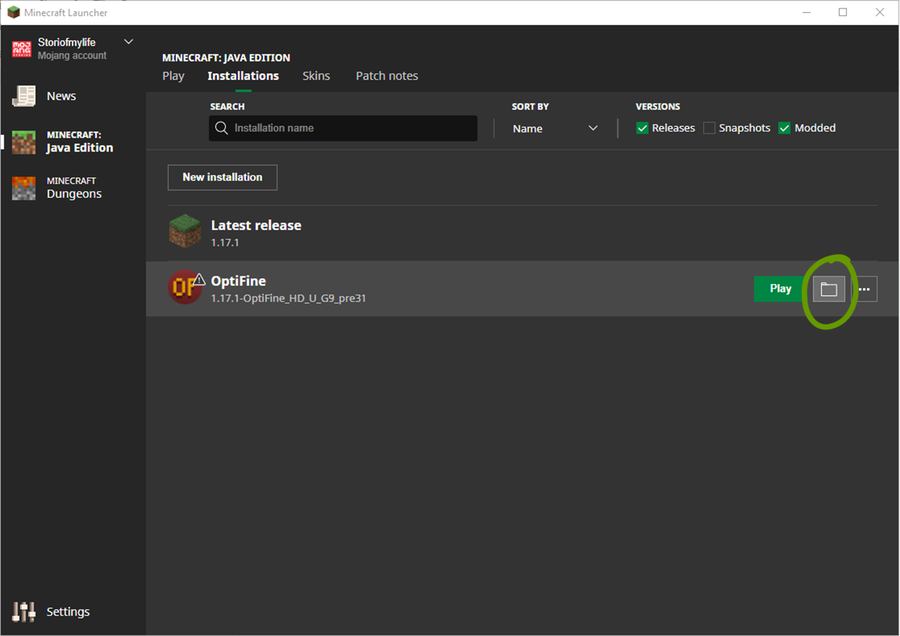Click the Java Edition grass block icon
This screenshot has height=636, width=900.
coord(24,142)
